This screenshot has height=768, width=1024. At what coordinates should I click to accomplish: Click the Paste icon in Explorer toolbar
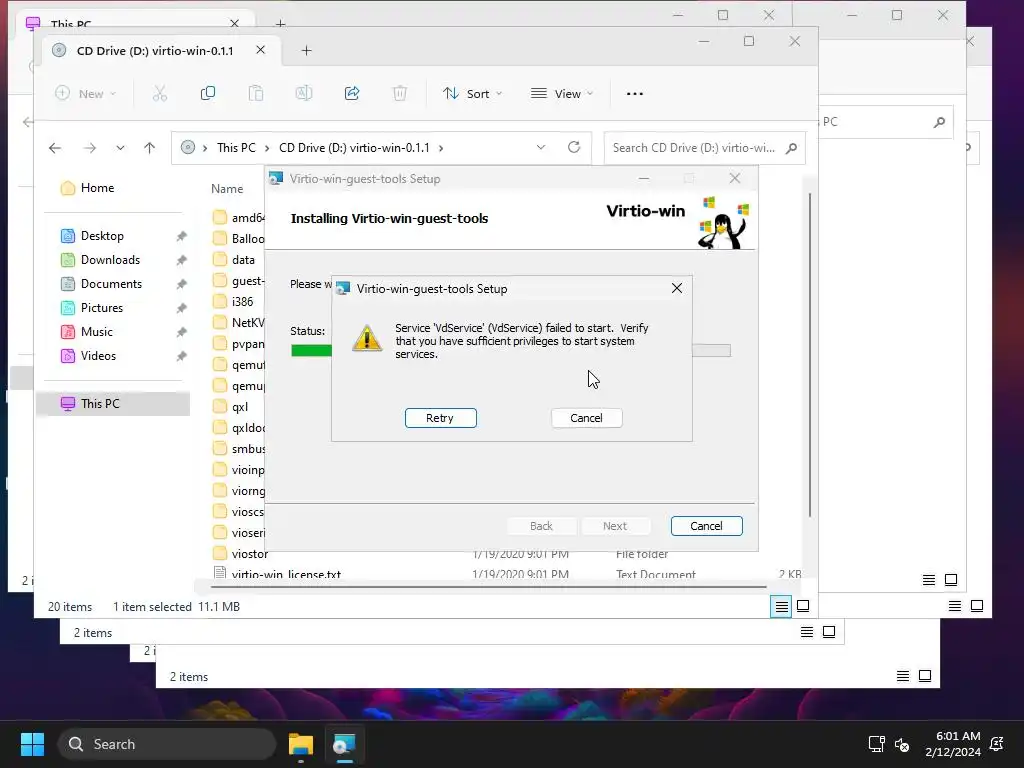(x=256, y=93)
